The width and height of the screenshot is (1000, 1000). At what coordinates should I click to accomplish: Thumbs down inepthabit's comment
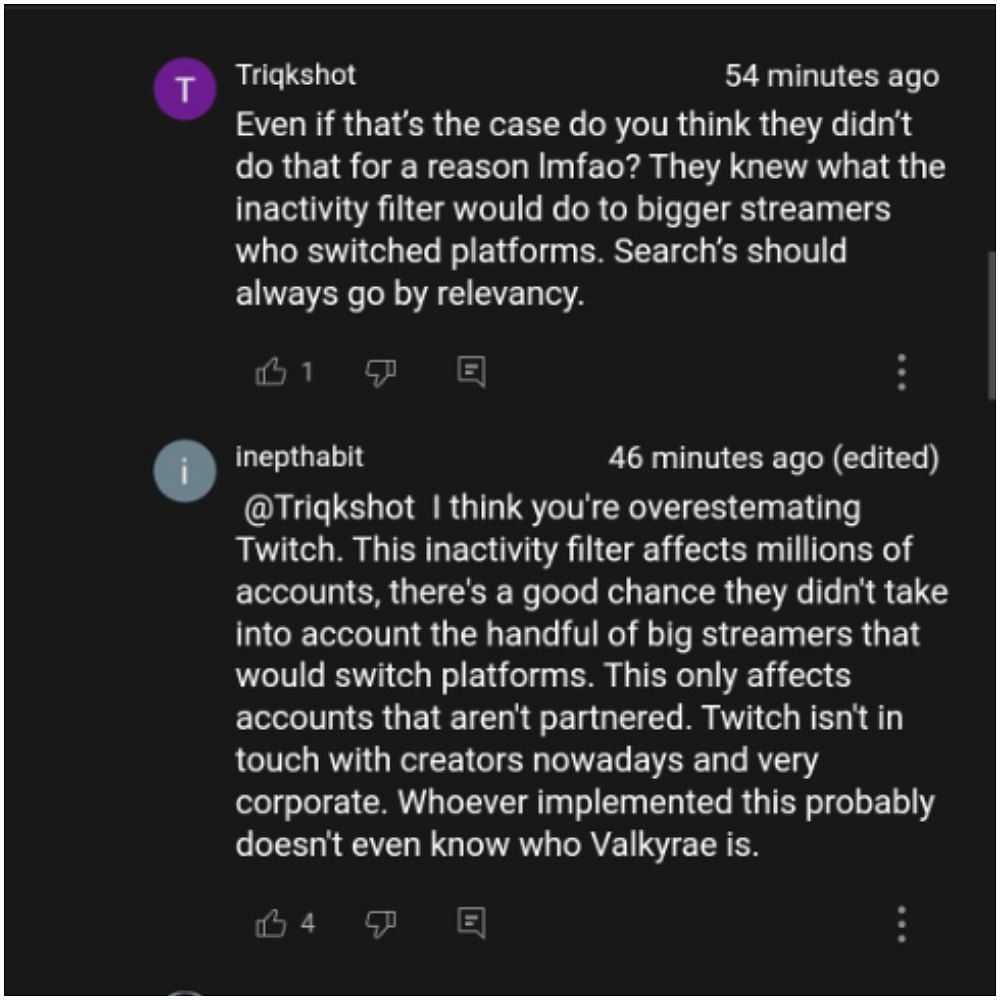pos(380,923)
